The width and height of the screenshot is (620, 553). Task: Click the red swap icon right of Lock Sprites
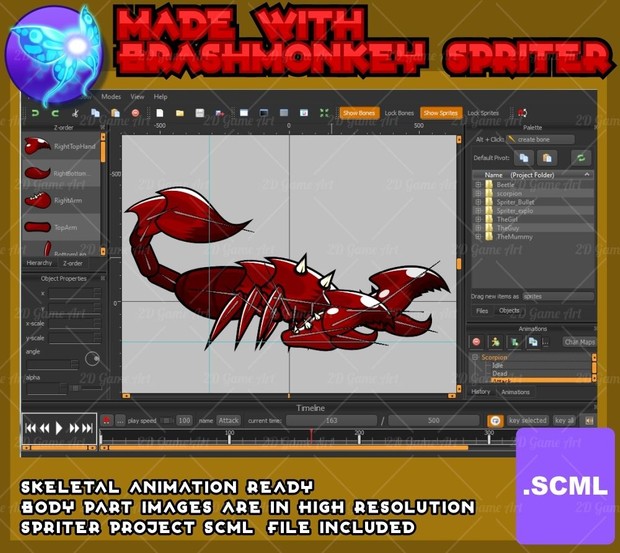(522, 113)
